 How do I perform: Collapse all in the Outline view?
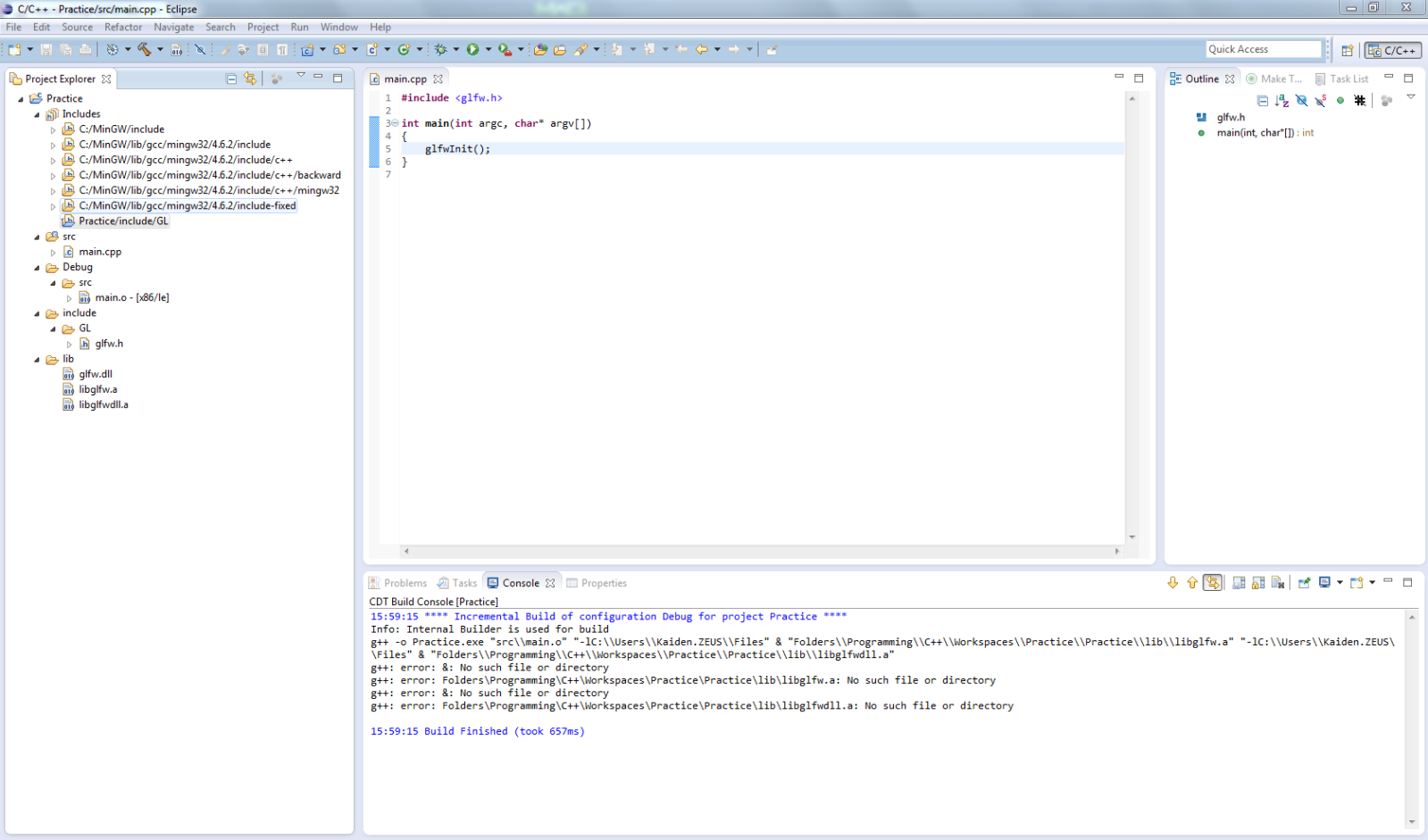tap(1263, 101)
